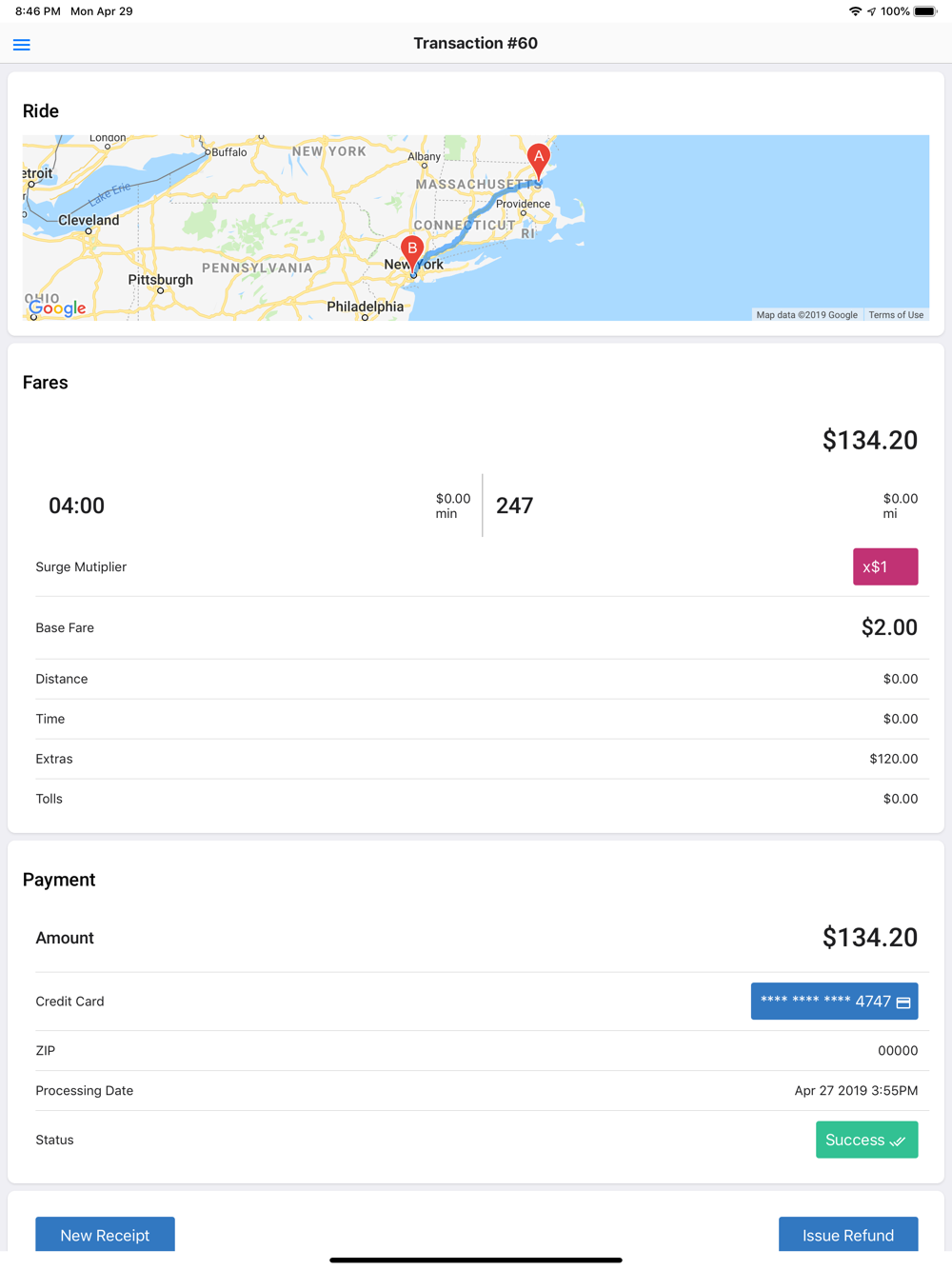The image size is (952, 1270).
Task: Click the Success status badge
Action: (866, 1140)
